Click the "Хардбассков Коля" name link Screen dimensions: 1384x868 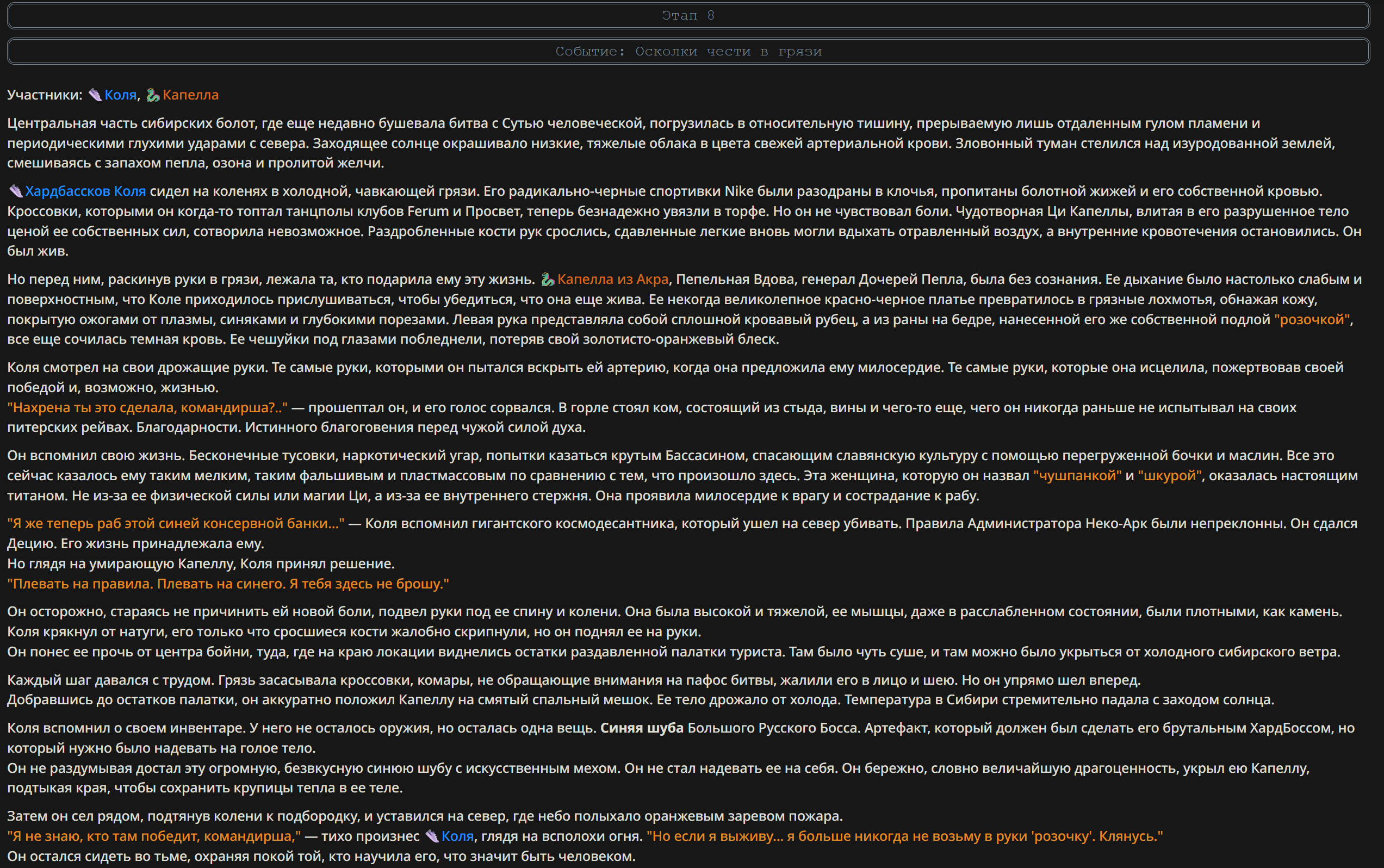(x=85, y=191)
